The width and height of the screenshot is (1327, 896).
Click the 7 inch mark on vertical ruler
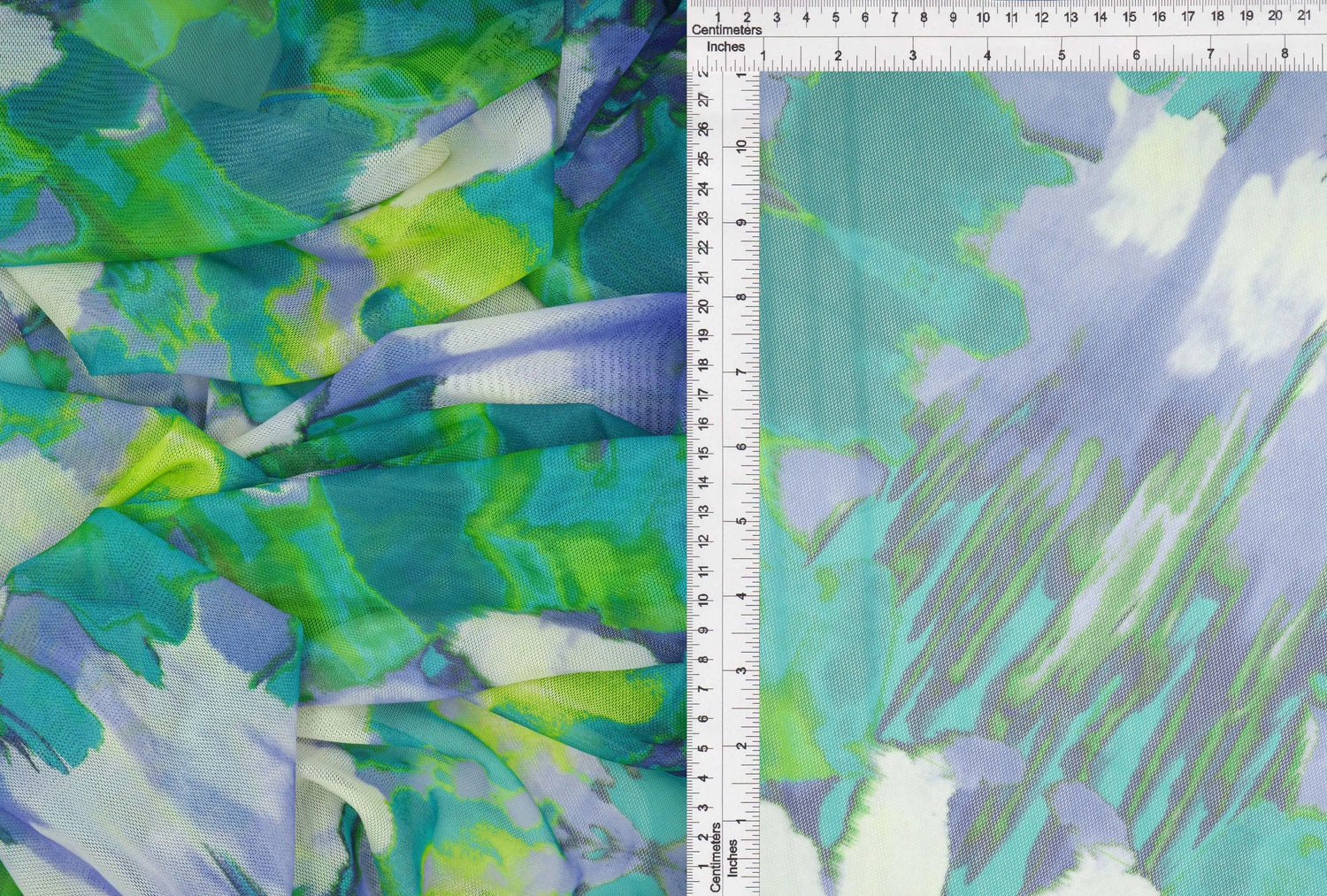coord(743,371)
